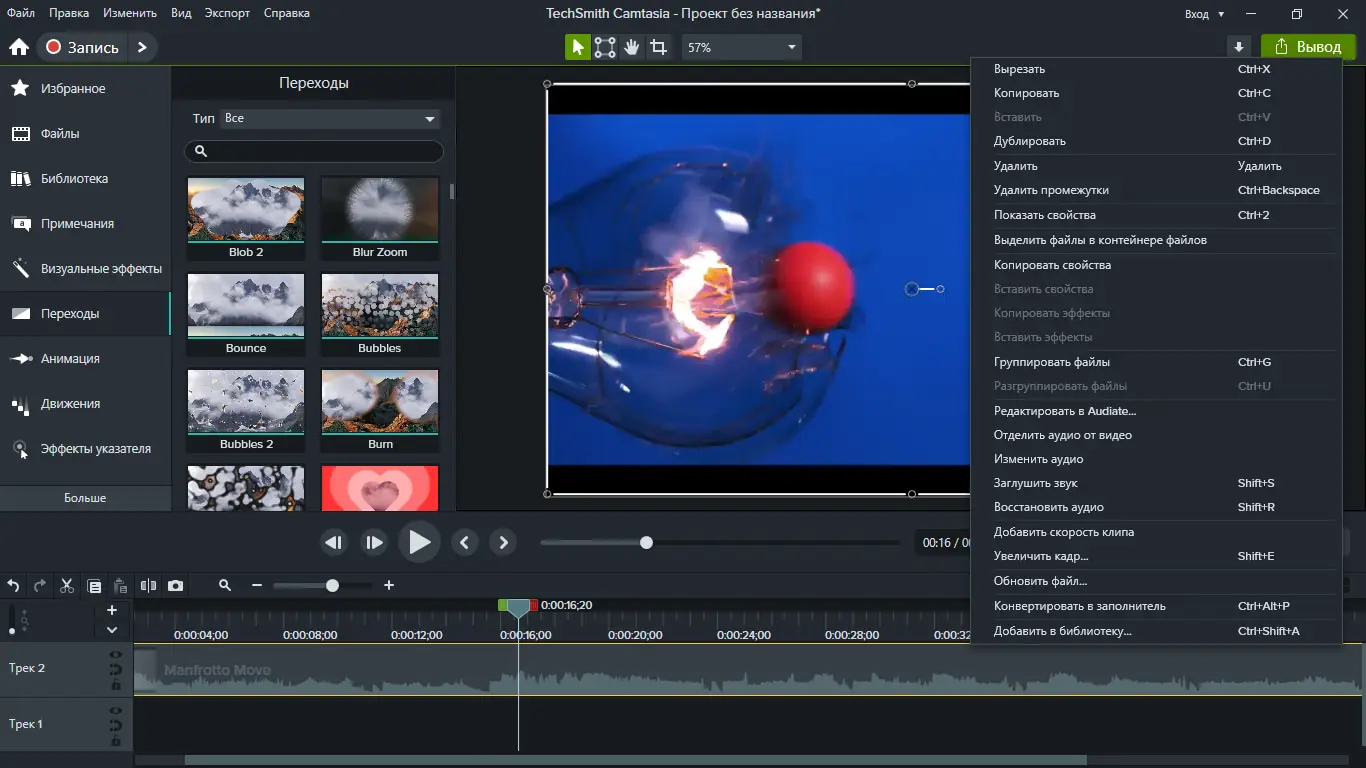Viewport: 1366px width, 768px height.
Task: Open the Экспорт menu
Action: 227,13
